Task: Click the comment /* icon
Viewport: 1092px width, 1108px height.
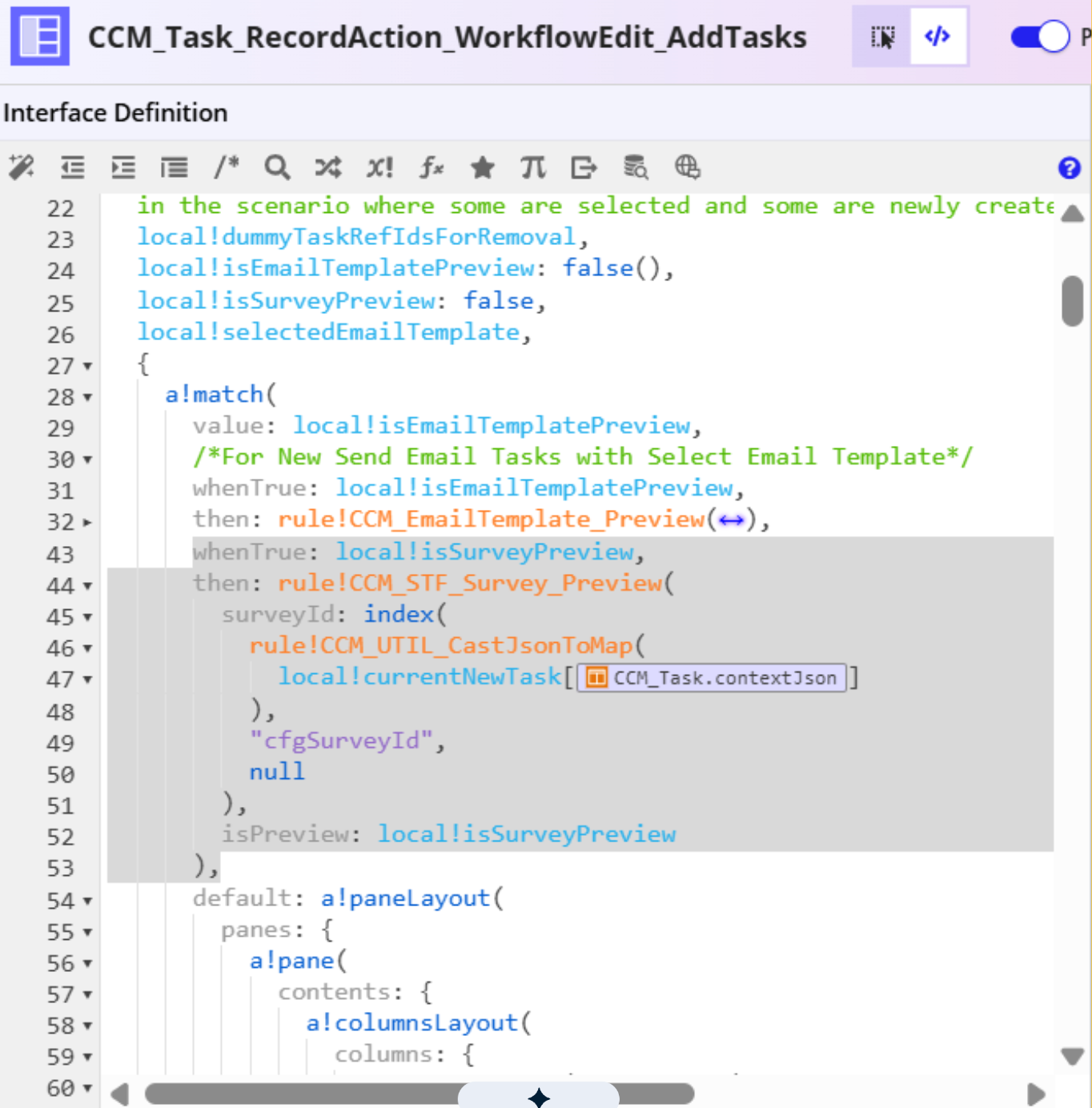Action: [227, 167]
